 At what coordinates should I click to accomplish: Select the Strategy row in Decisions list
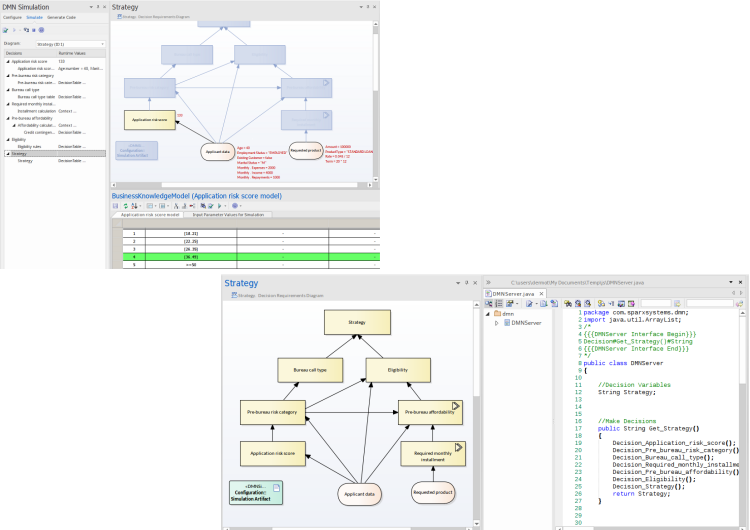(20, 154)
